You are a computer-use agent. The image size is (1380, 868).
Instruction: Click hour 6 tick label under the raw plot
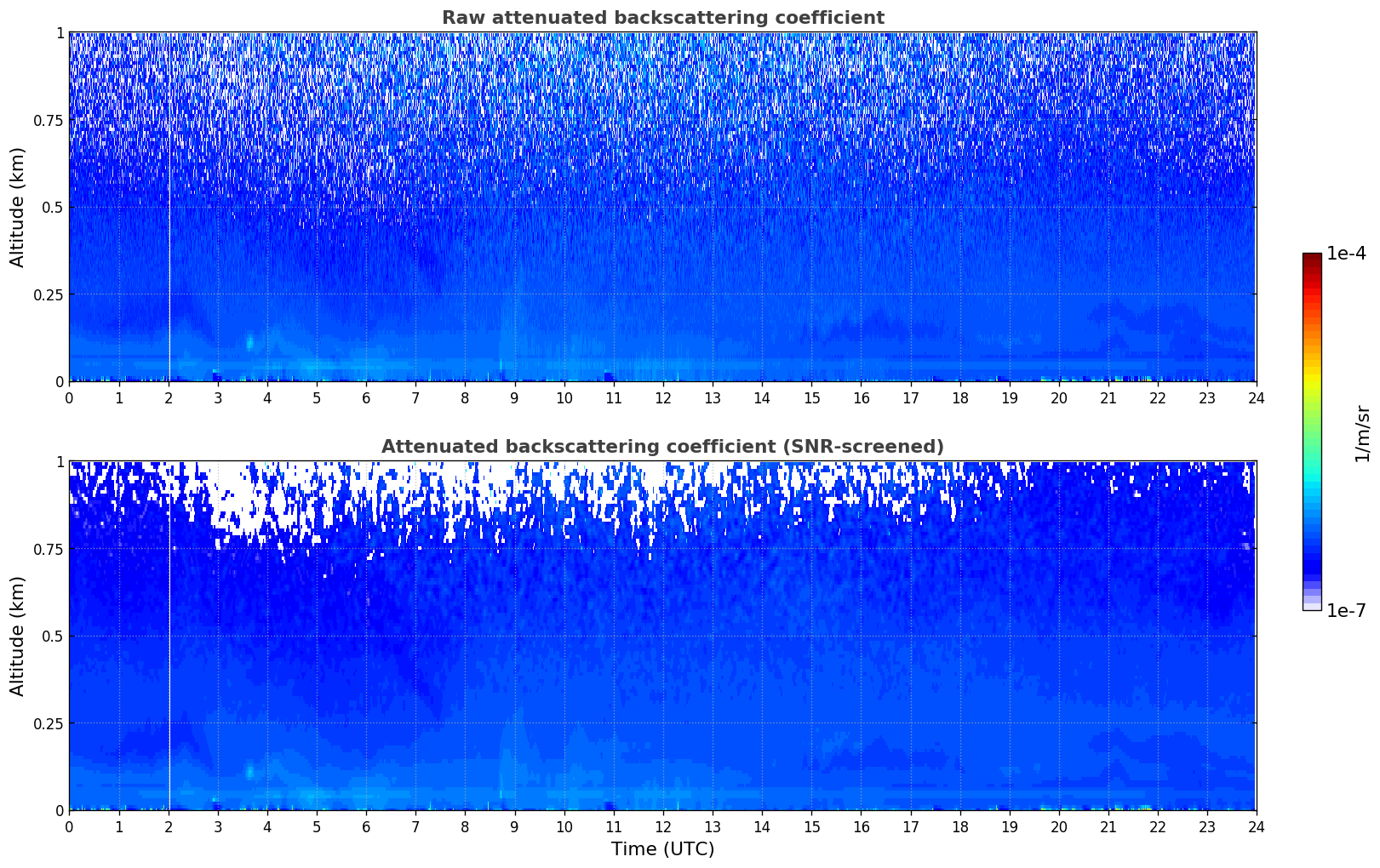(366, 397)
